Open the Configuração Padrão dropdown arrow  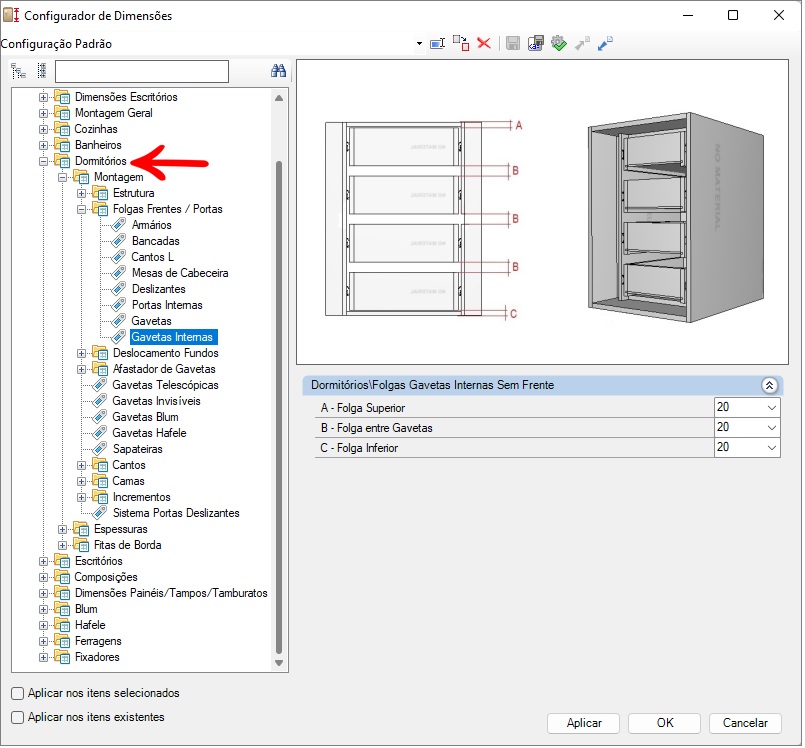pyautogui.click(x=419, y=44)
